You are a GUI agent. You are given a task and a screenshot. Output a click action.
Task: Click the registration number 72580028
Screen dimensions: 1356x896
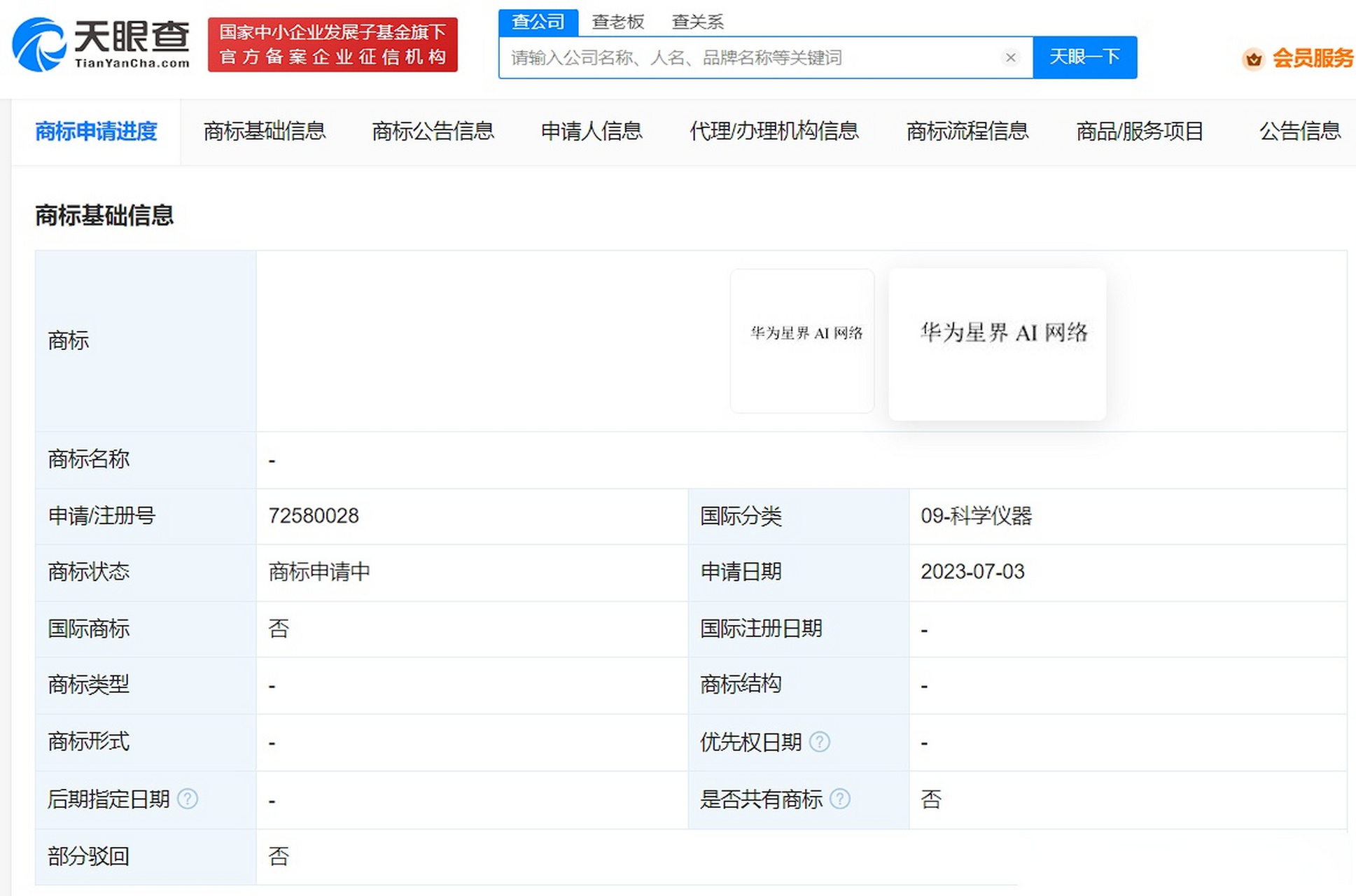pos(314,517)
